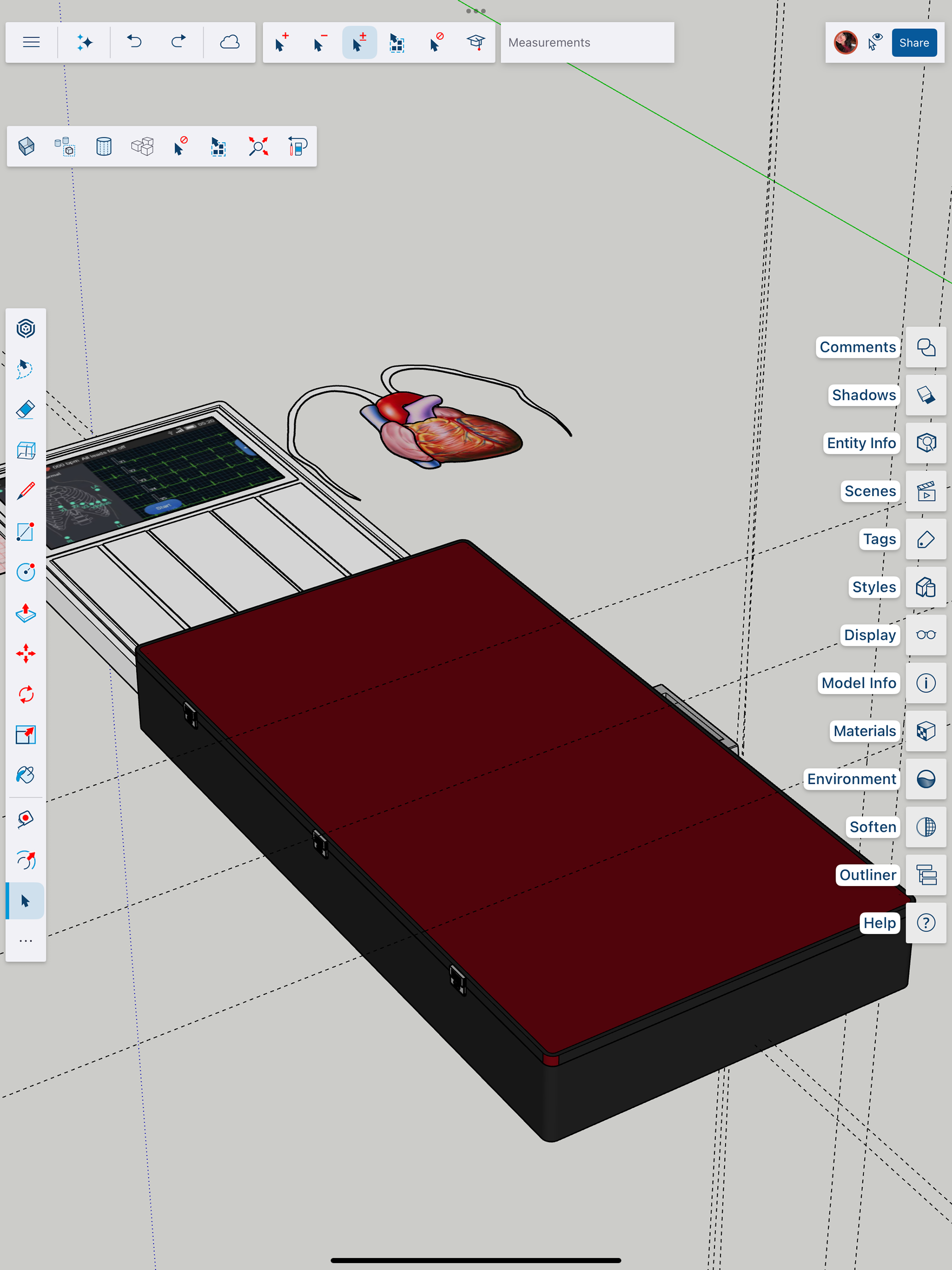The height and width of the screenshot is (1270, 952).
Task: Expand more tools with the ellipsis
Action: tap(25, 941)
